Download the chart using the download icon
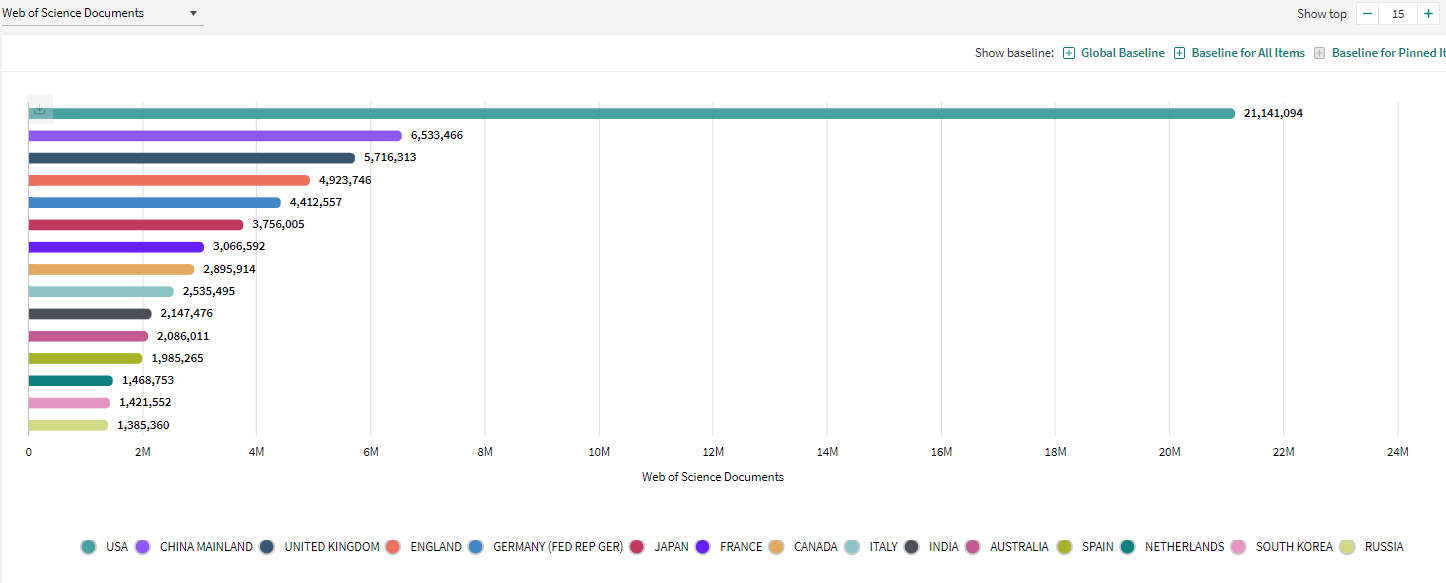The height and width of the screenshot is (583, 1446). coord(39,108)
